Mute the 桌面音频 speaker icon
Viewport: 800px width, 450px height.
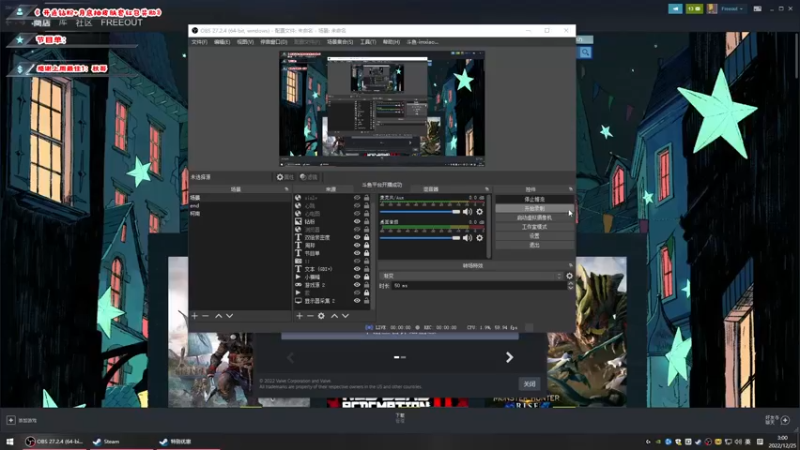pos(467,238)
